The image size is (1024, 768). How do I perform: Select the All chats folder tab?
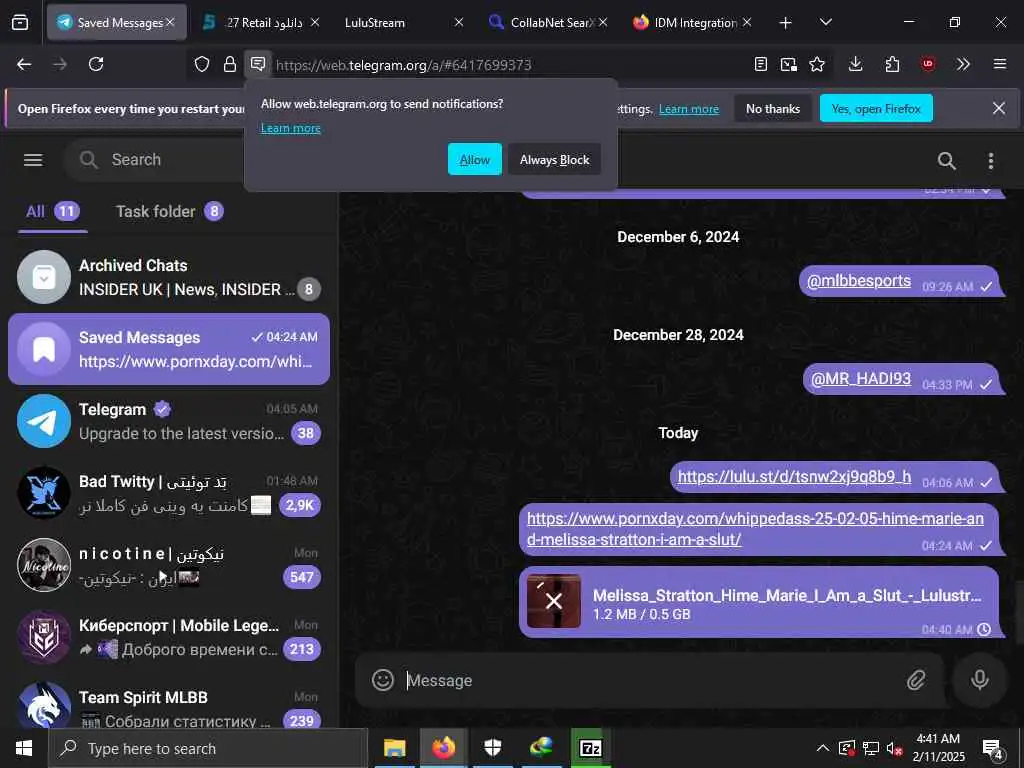[52, 212]
